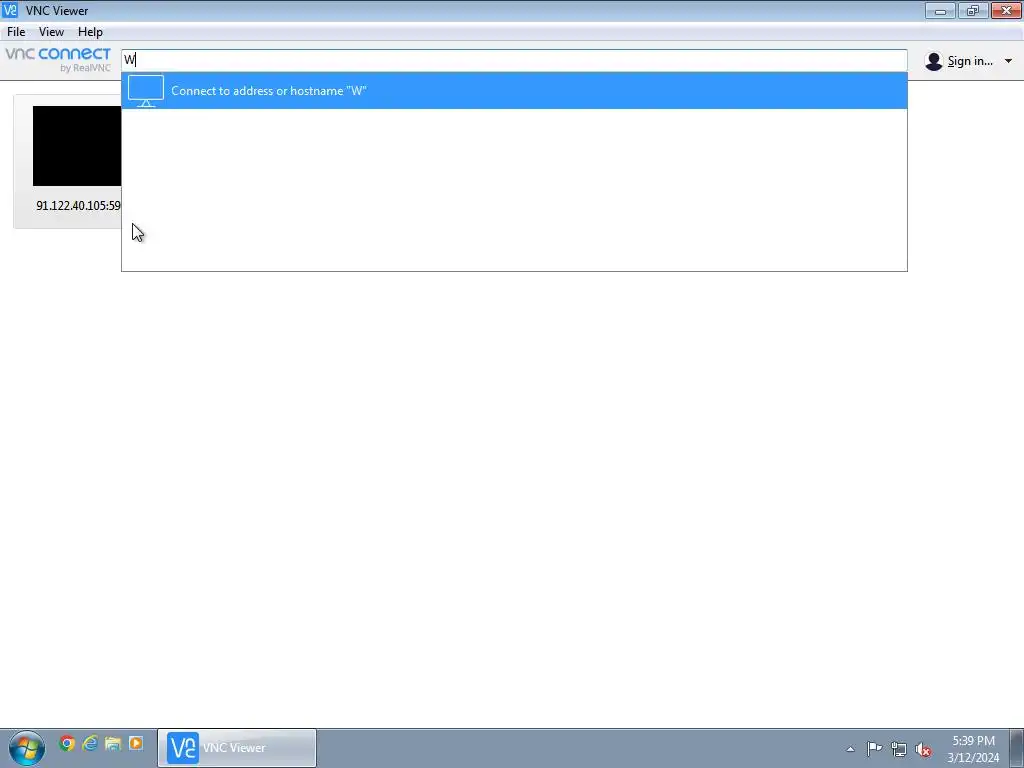This screenshot has height=768, width=1024.
Task: Open the 91.122.40.105 connection thumbnail
Action: (77, 146)
